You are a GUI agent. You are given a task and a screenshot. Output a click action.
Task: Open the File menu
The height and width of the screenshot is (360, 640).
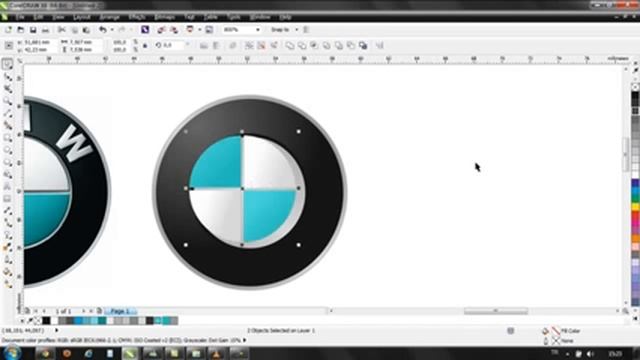click(x=20, y=17)
